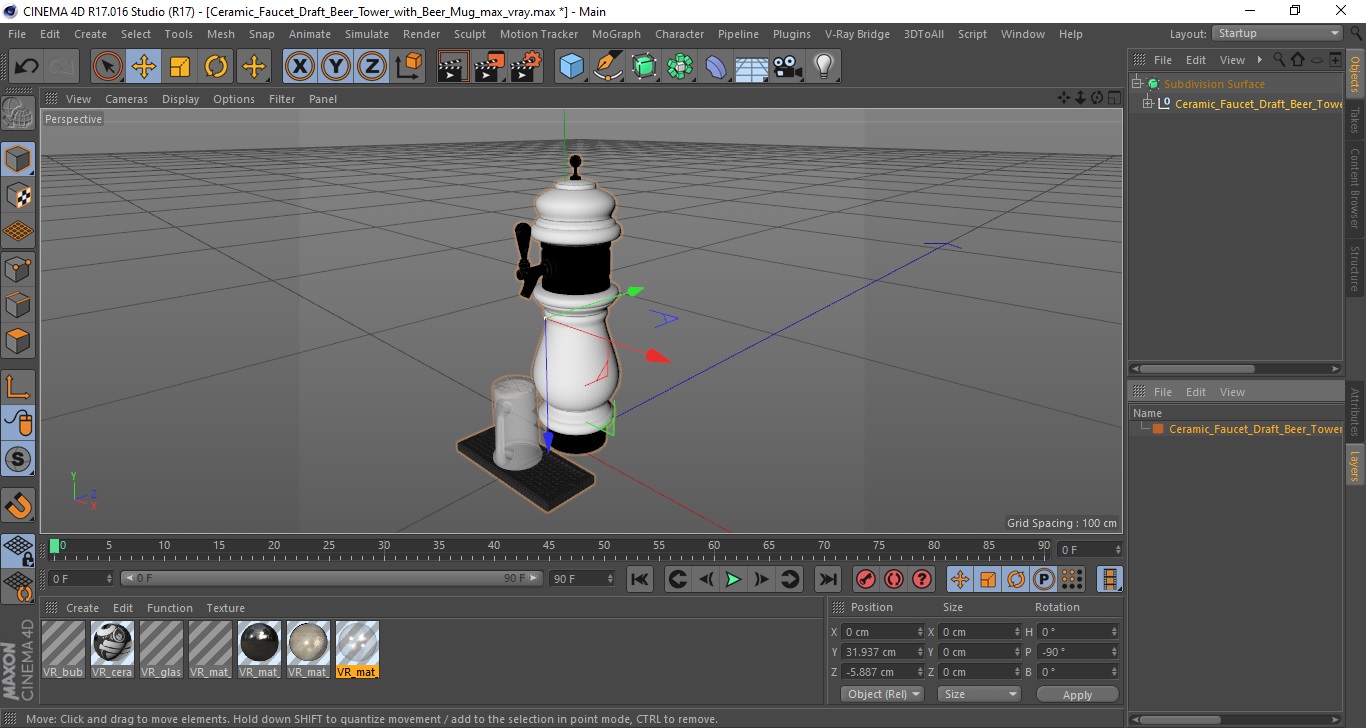Add a Floor environment object
This screenshot has width=1366, height=728.
(752, 67)
